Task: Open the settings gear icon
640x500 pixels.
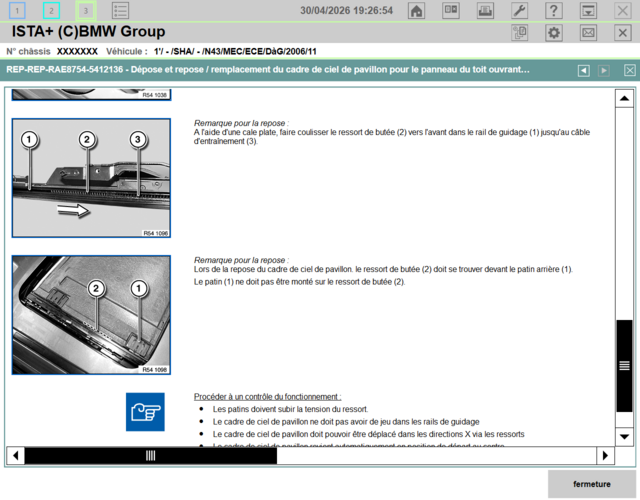Action: tap(554, 33)
